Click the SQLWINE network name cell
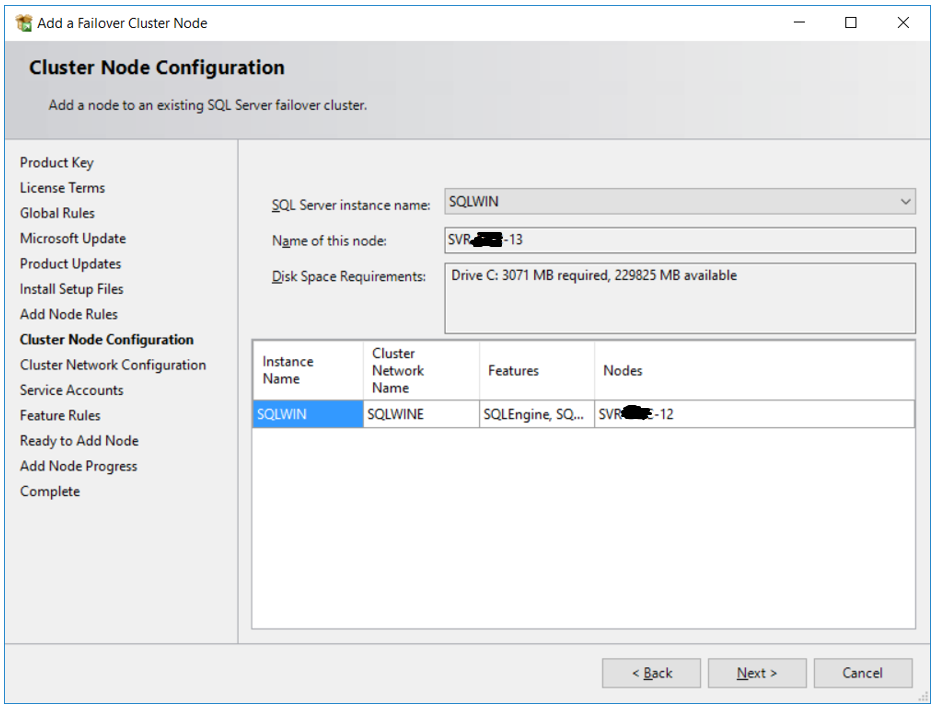This screenshot has width=933, height=706. pos(421,414)
